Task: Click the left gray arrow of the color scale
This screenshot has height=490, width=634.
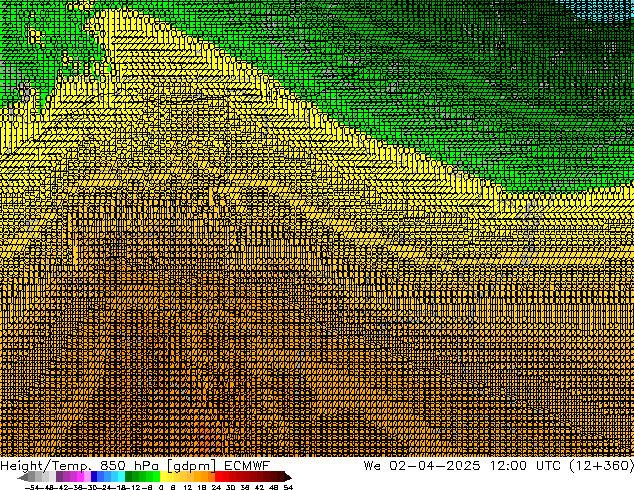Action: 26,477
